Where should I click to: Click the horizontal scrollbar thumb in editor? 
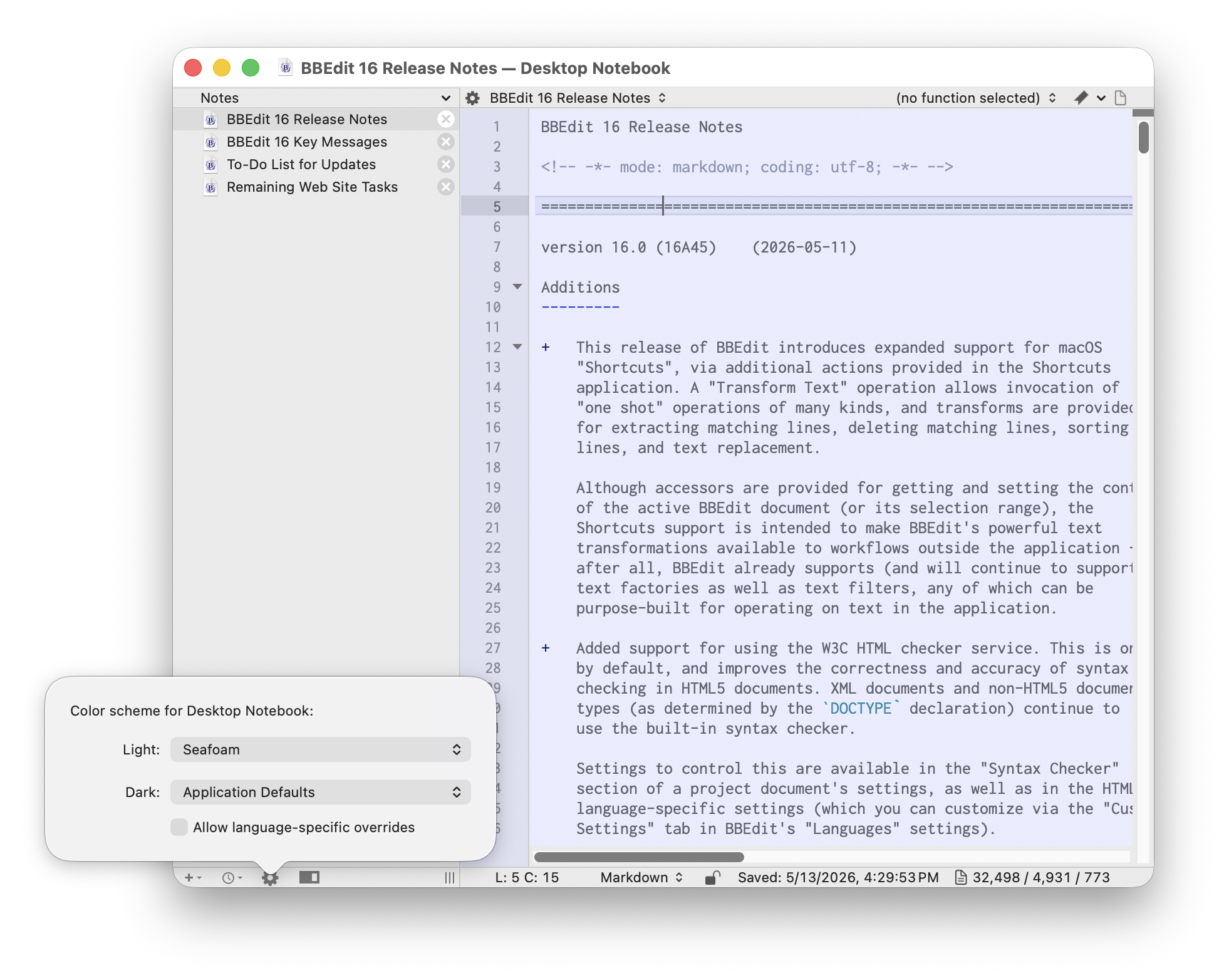639,857
